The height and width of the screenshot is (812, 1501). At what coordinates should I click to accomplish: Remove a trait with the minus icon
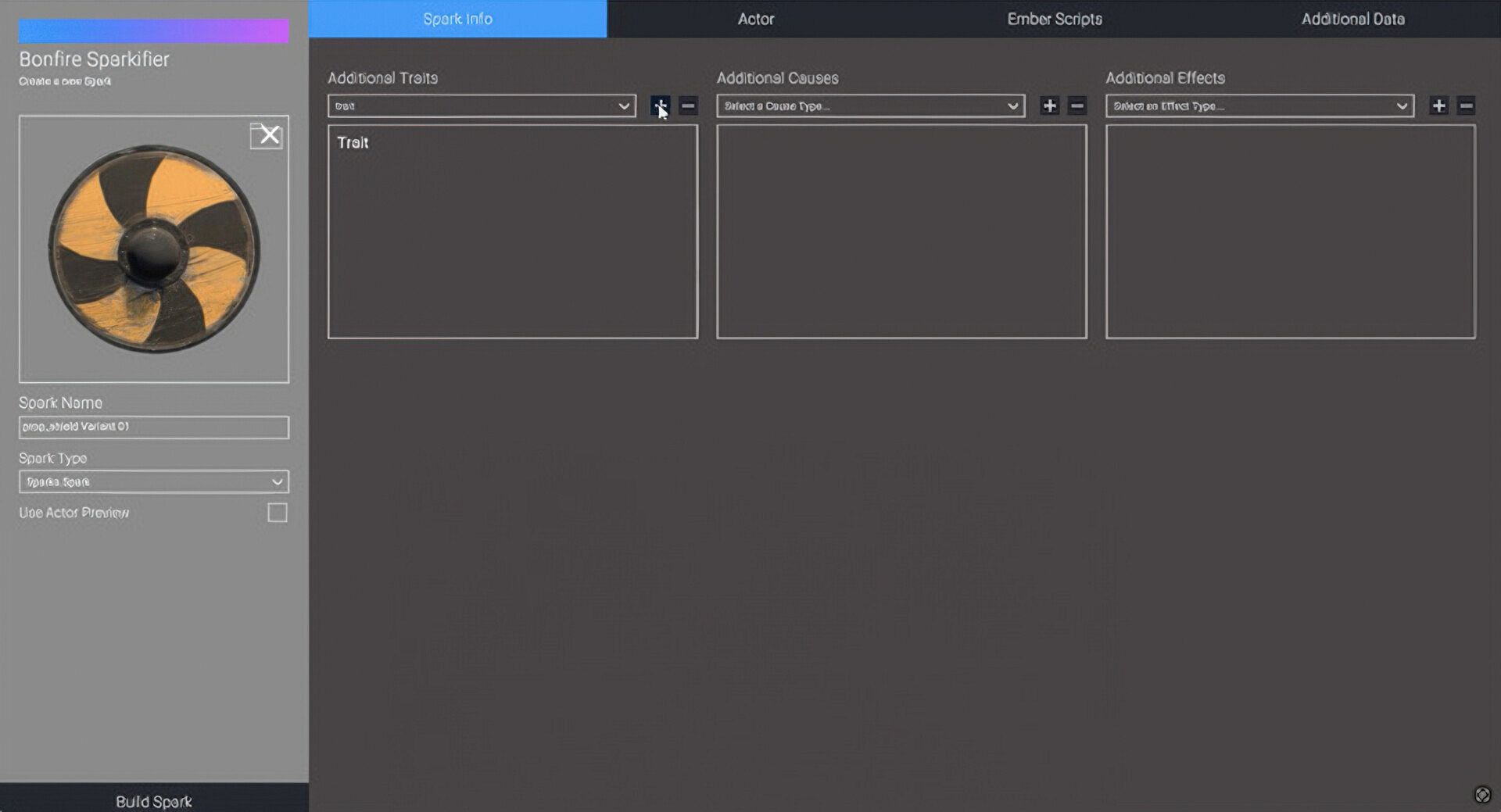point(688,106)
